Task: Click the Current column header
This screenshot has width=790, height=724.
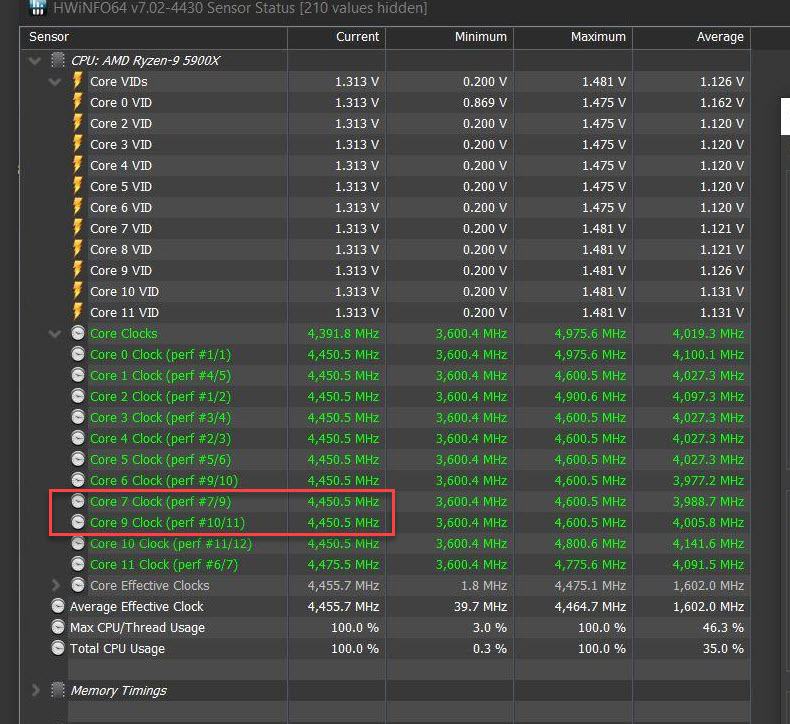Action: tap(336, 37)
